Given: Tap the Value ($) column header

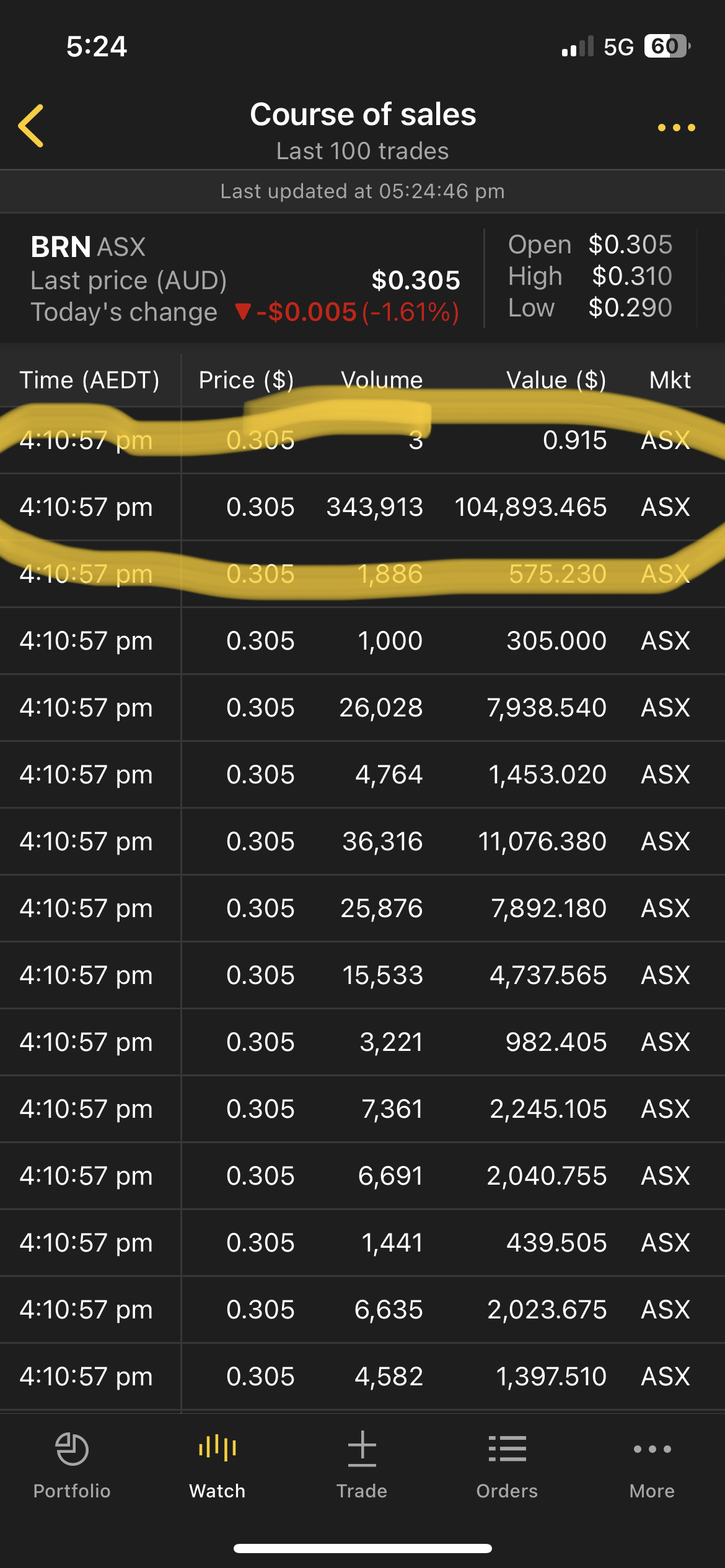Looking at the screenshot, I should pyautogui.click(x=556, y=380).
